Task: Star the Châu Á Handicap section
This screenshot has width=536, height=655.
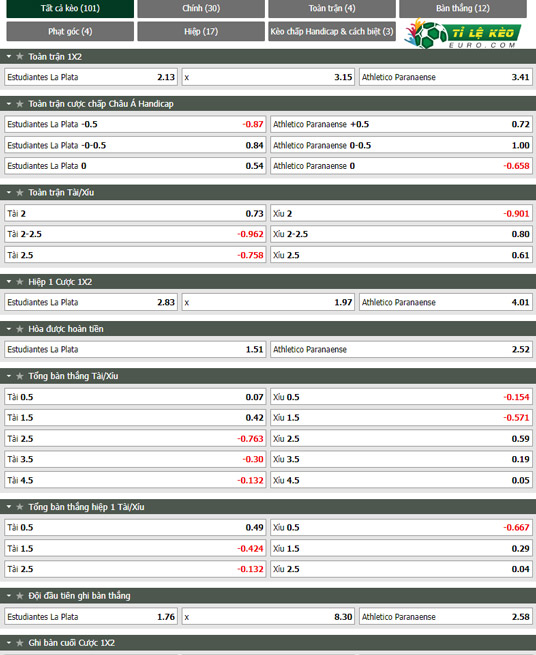Action: [19, 104]
